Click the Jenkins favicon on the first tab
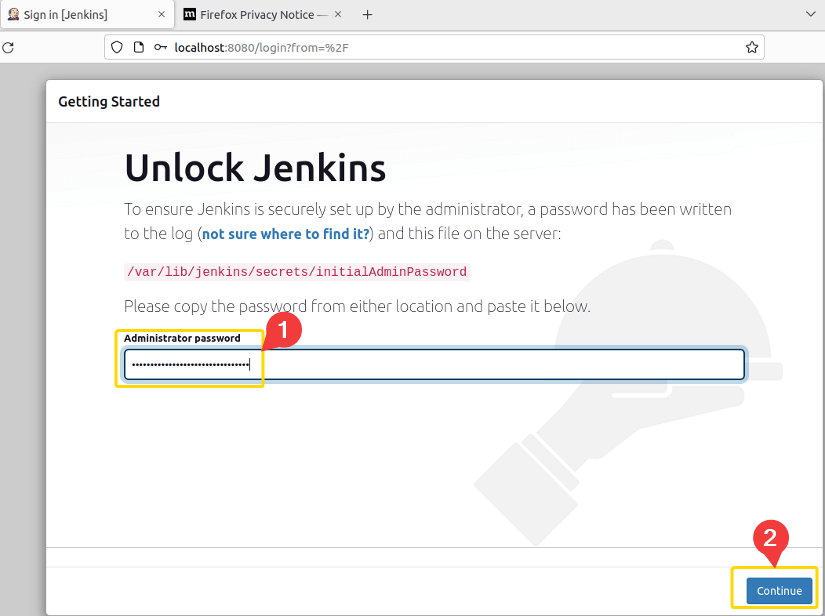This screenshot has height=616, width=825. coord(13,15)
